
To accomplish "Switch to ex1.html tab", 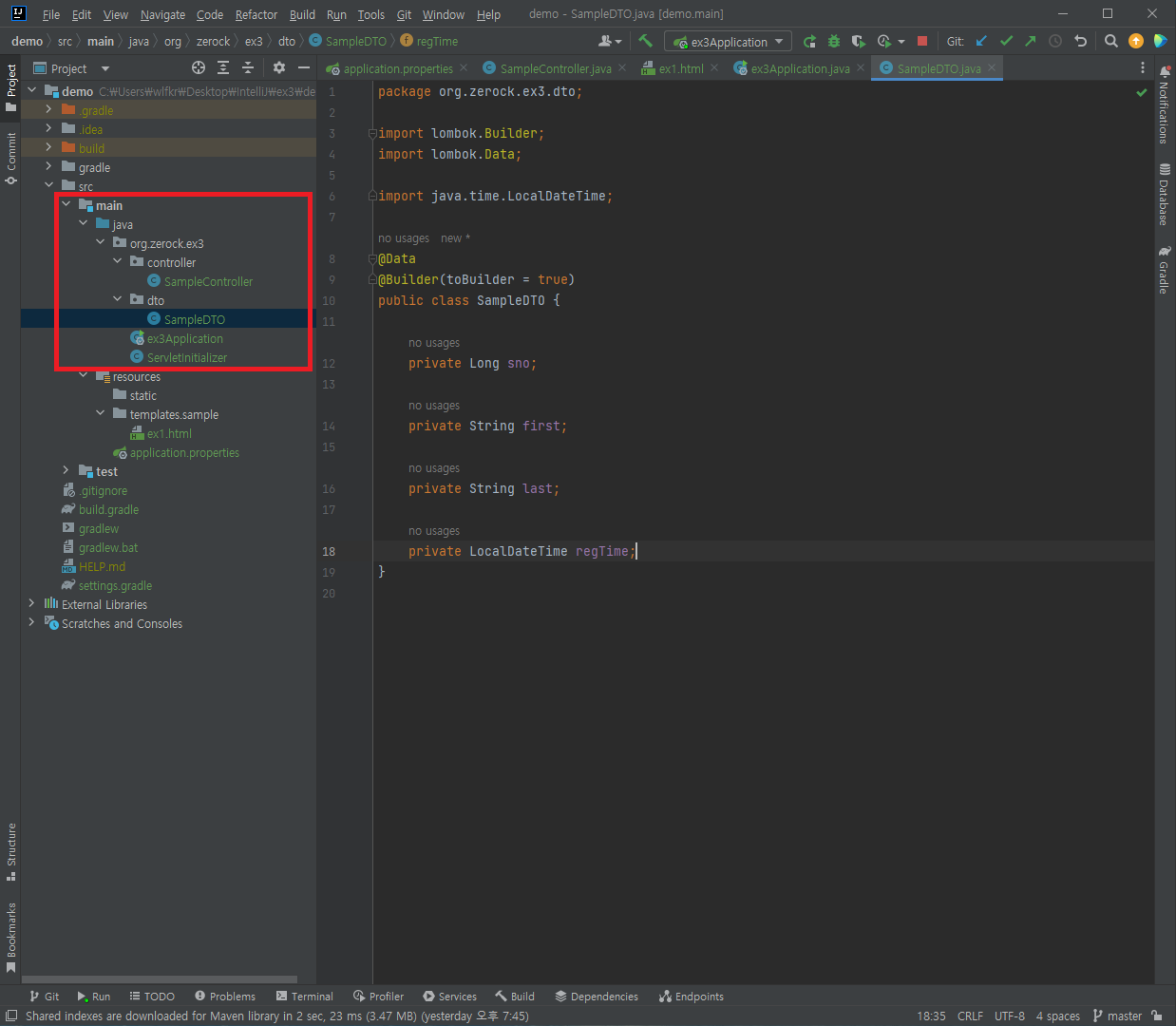I will (681, 67).
